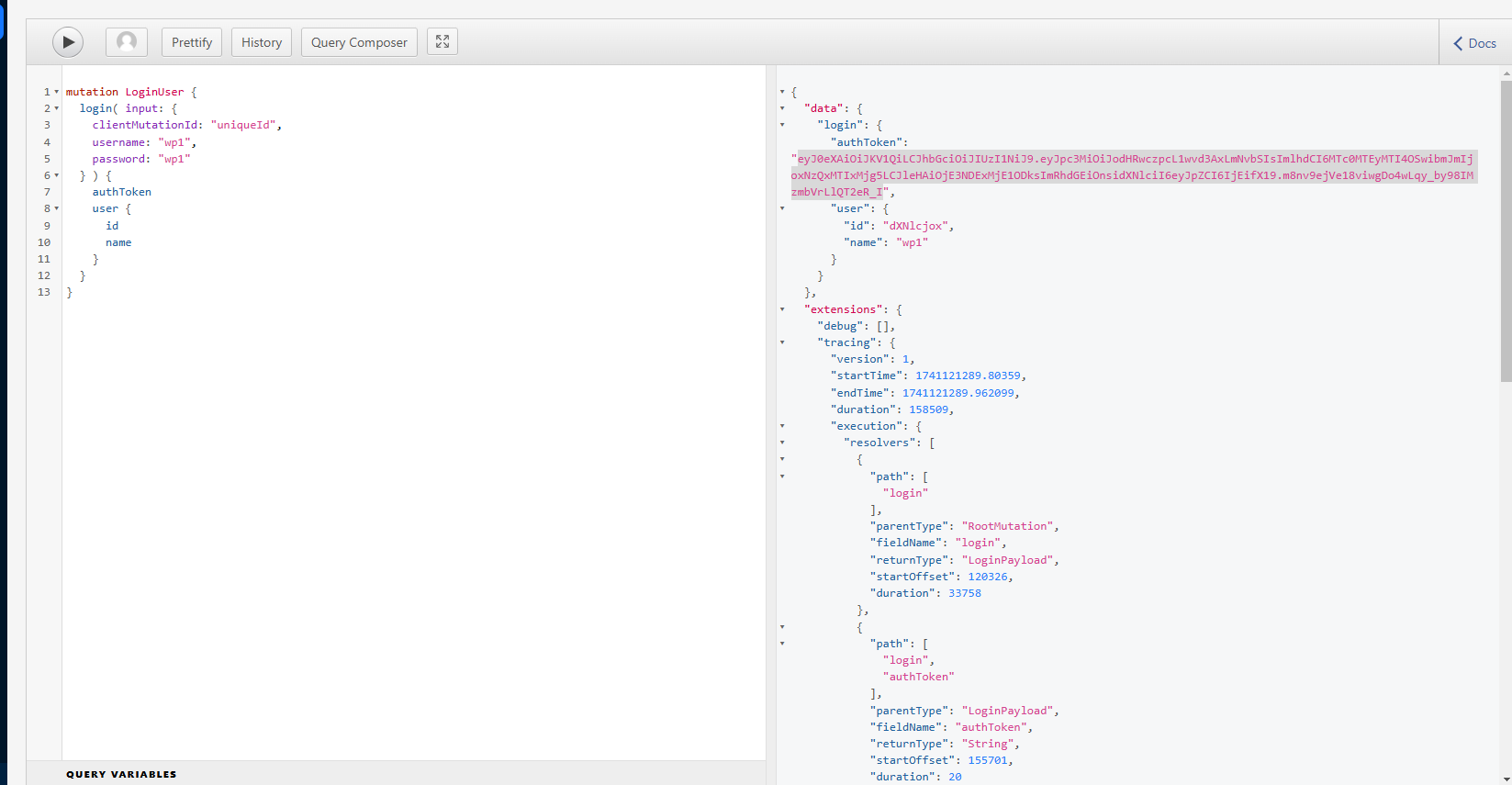Collapse the "tracing" section in the response
1512x785 pixels.
coord(782,342)
